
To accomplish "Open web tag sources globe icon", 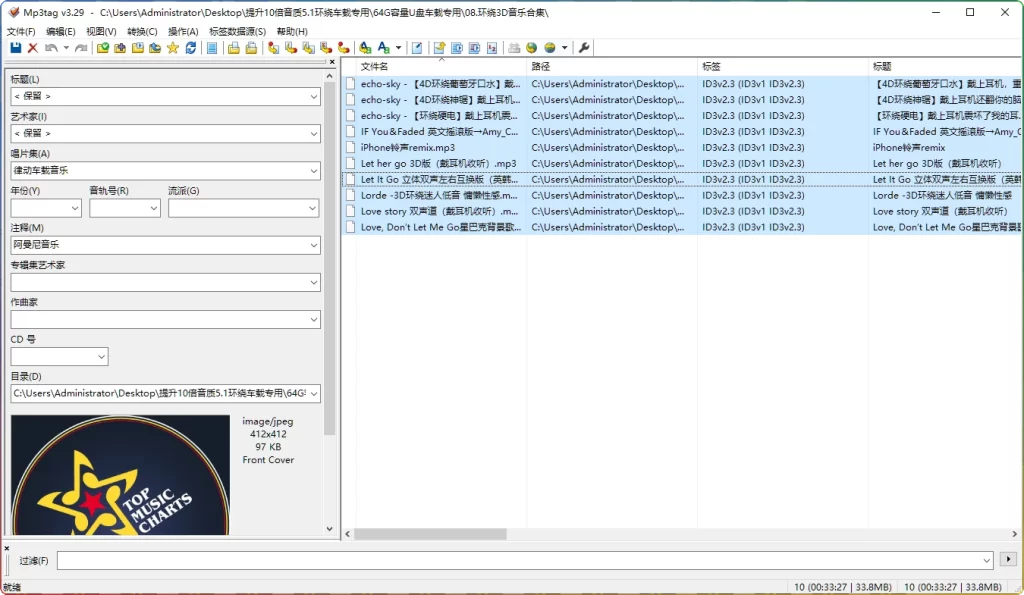I will click(549, 47).
